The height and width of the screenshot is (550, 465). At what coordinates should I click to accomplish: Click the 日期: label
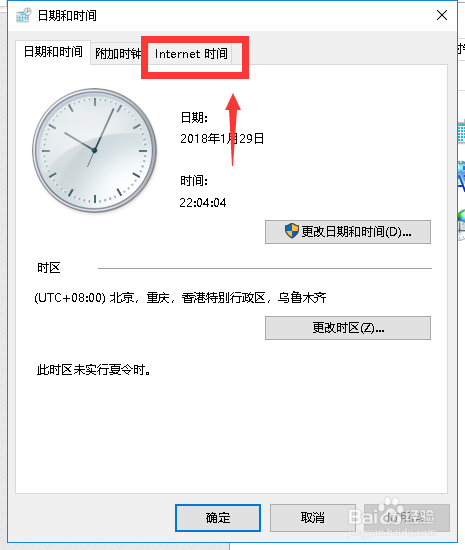(194, 118)
